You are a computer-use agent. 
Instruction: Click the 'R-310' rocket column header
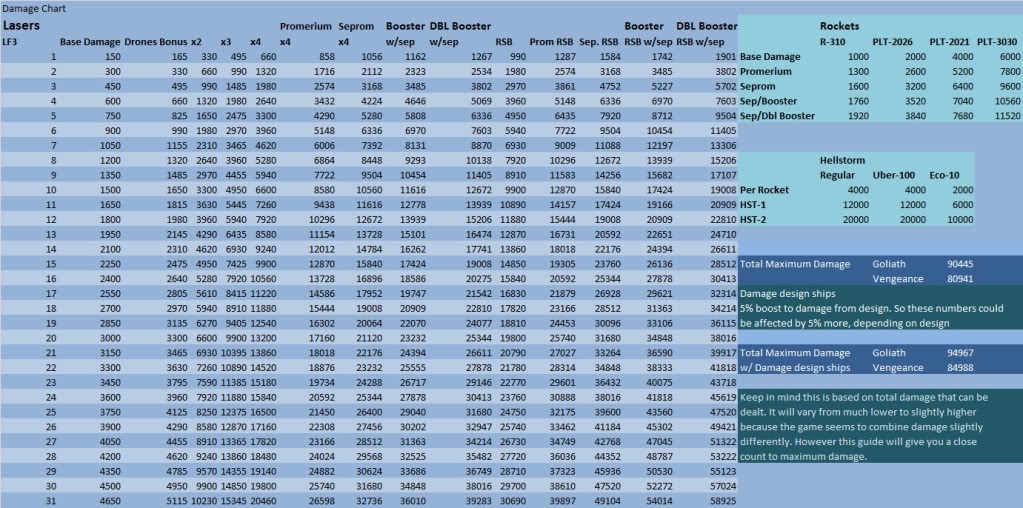834,42
